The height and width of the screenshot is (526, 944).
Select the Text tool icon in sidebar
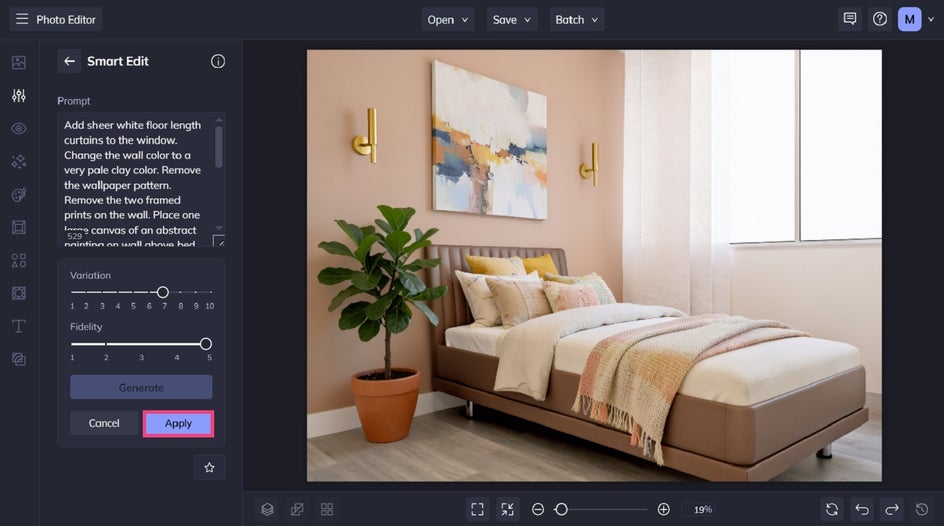(19, 326)
